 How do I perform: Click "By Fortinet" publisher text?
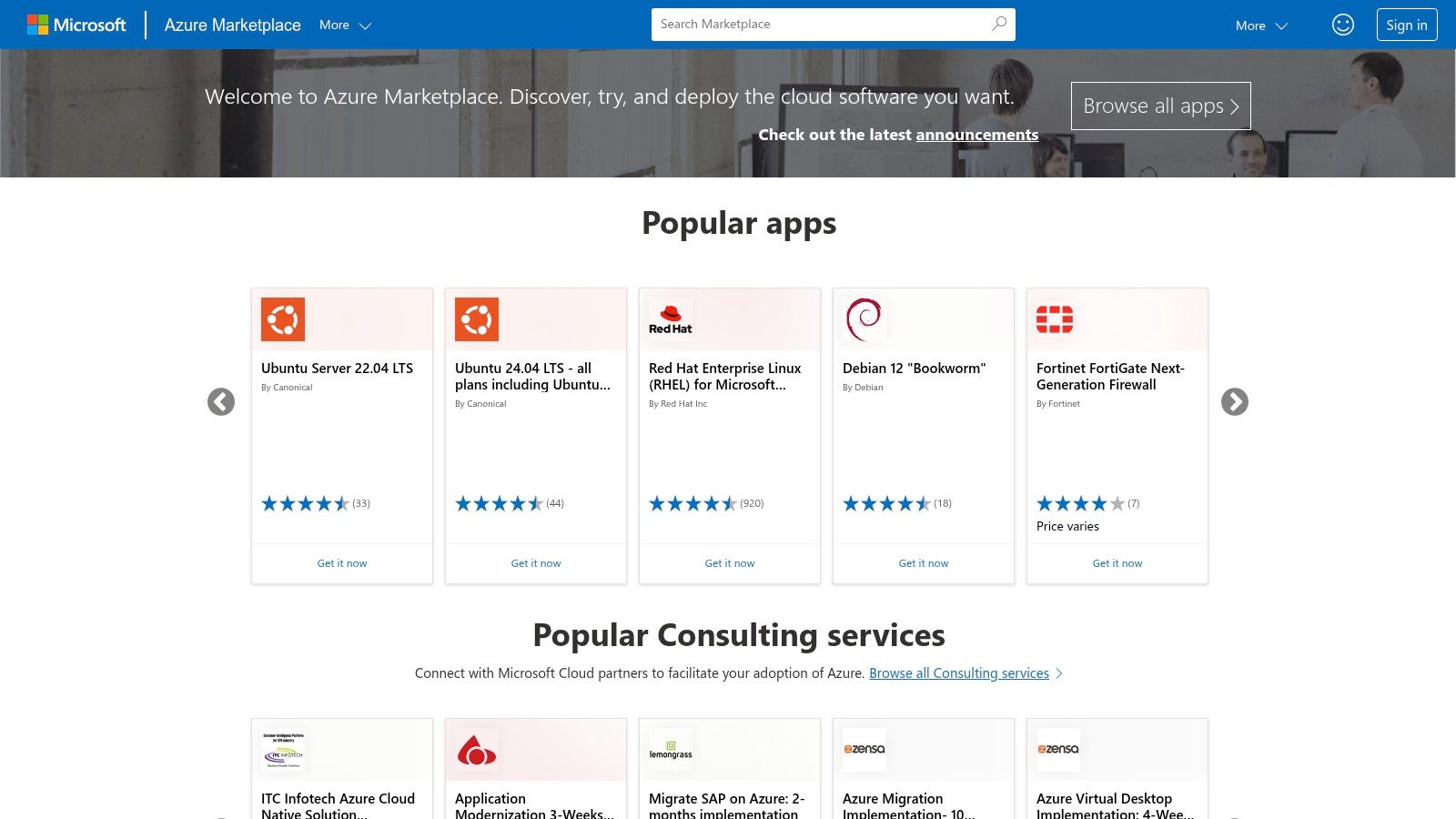(x=1058, y=404)
